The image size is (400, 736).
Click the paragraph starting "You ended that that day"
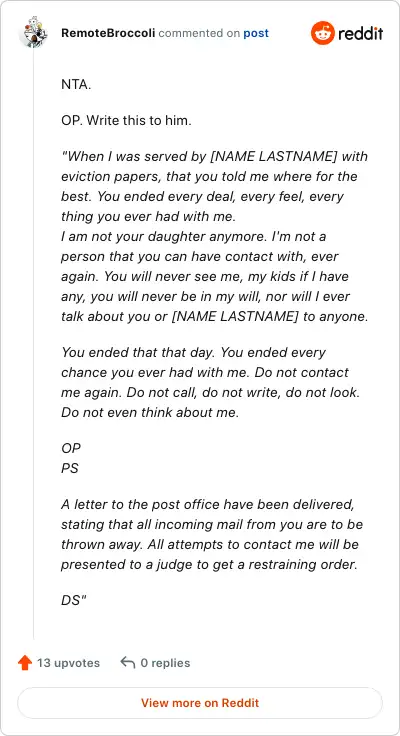[210, 382]
